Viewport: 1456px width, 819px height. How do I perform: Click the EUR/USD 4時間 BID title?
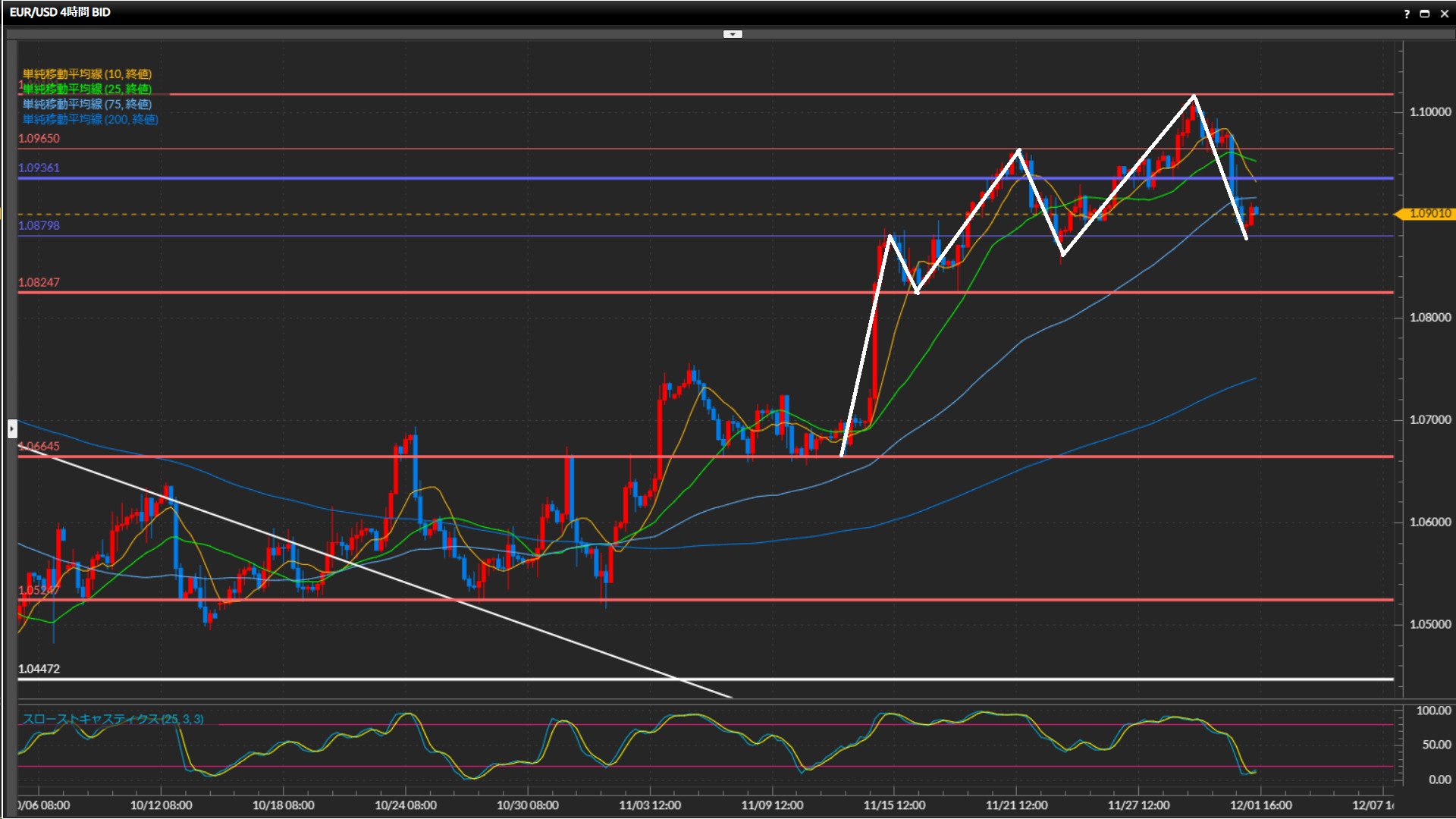[x=60, y=12]
